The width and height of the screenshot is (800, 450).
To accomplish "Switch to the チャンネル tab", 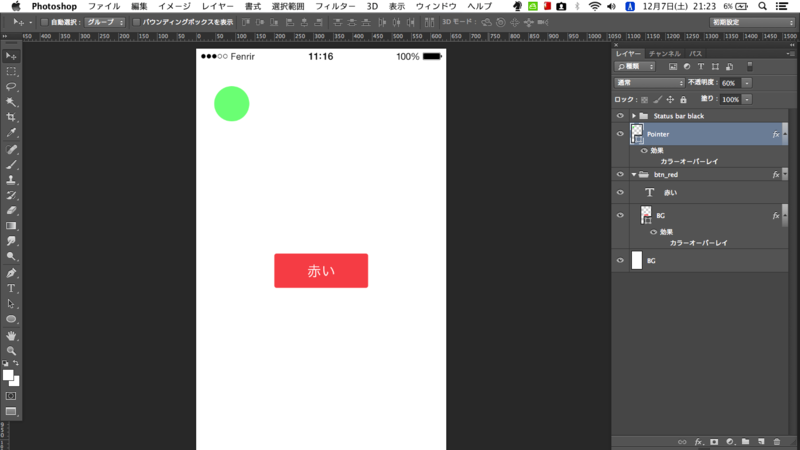I will (x=664, y=54).
